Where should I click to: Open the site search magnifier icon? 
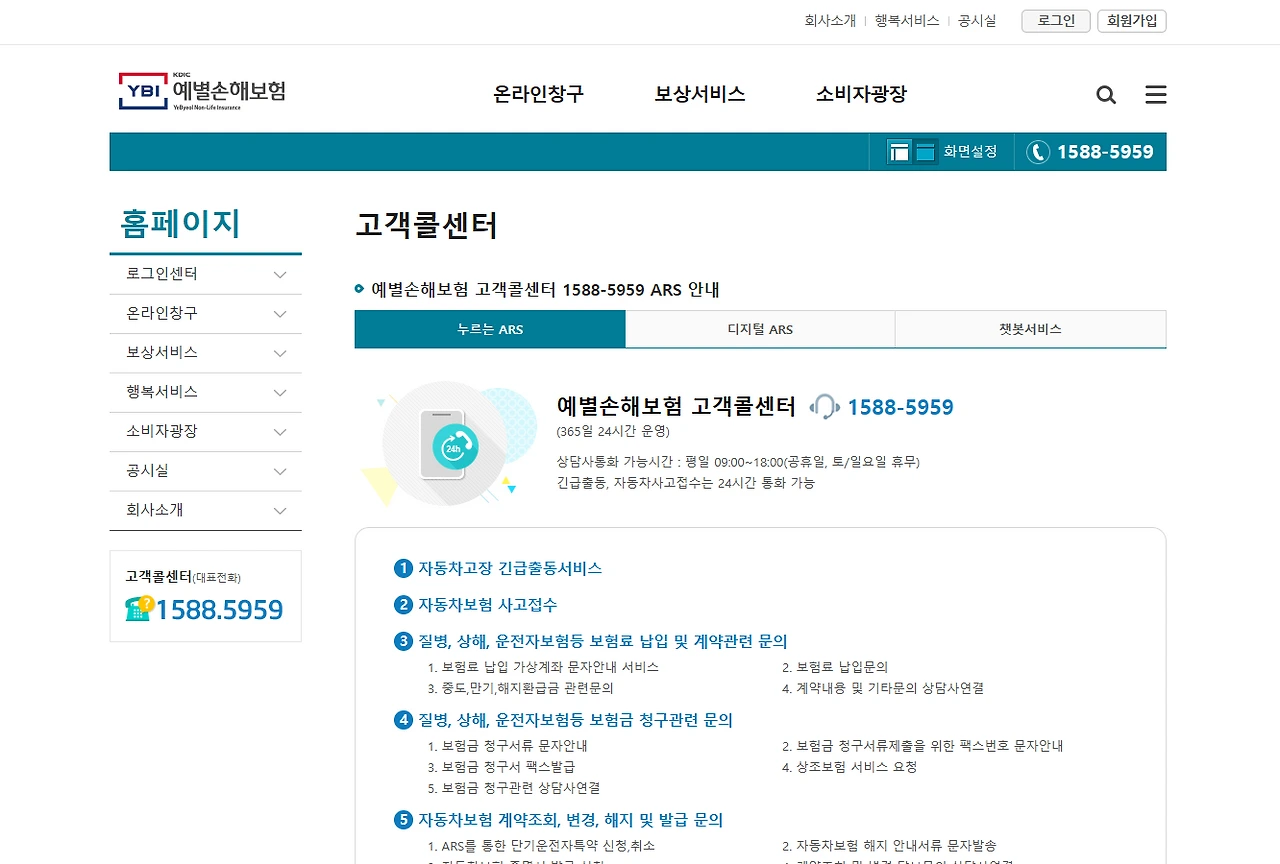(1106, 95)
